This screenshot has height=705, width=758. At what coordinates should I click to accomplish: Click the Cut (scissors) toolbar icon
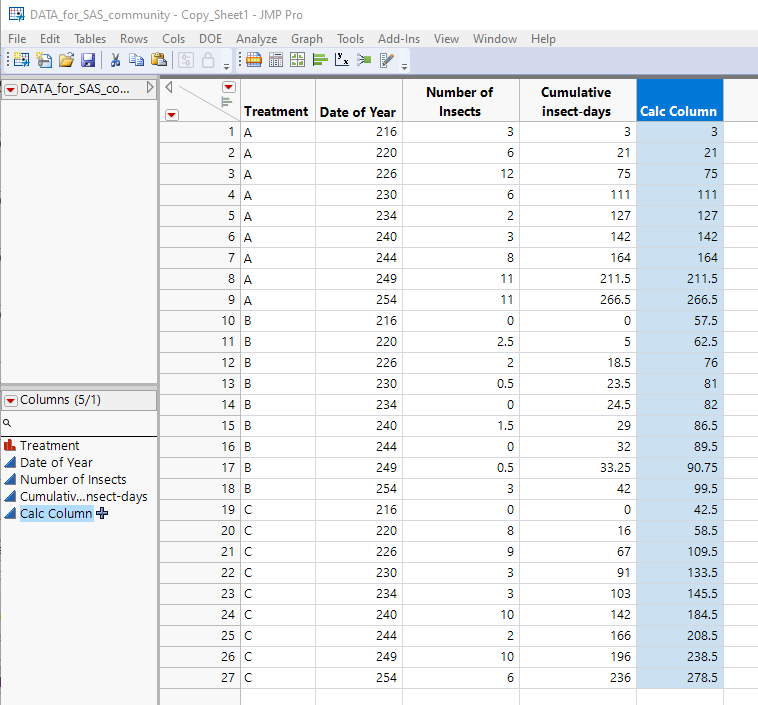(x=115, y=60)
